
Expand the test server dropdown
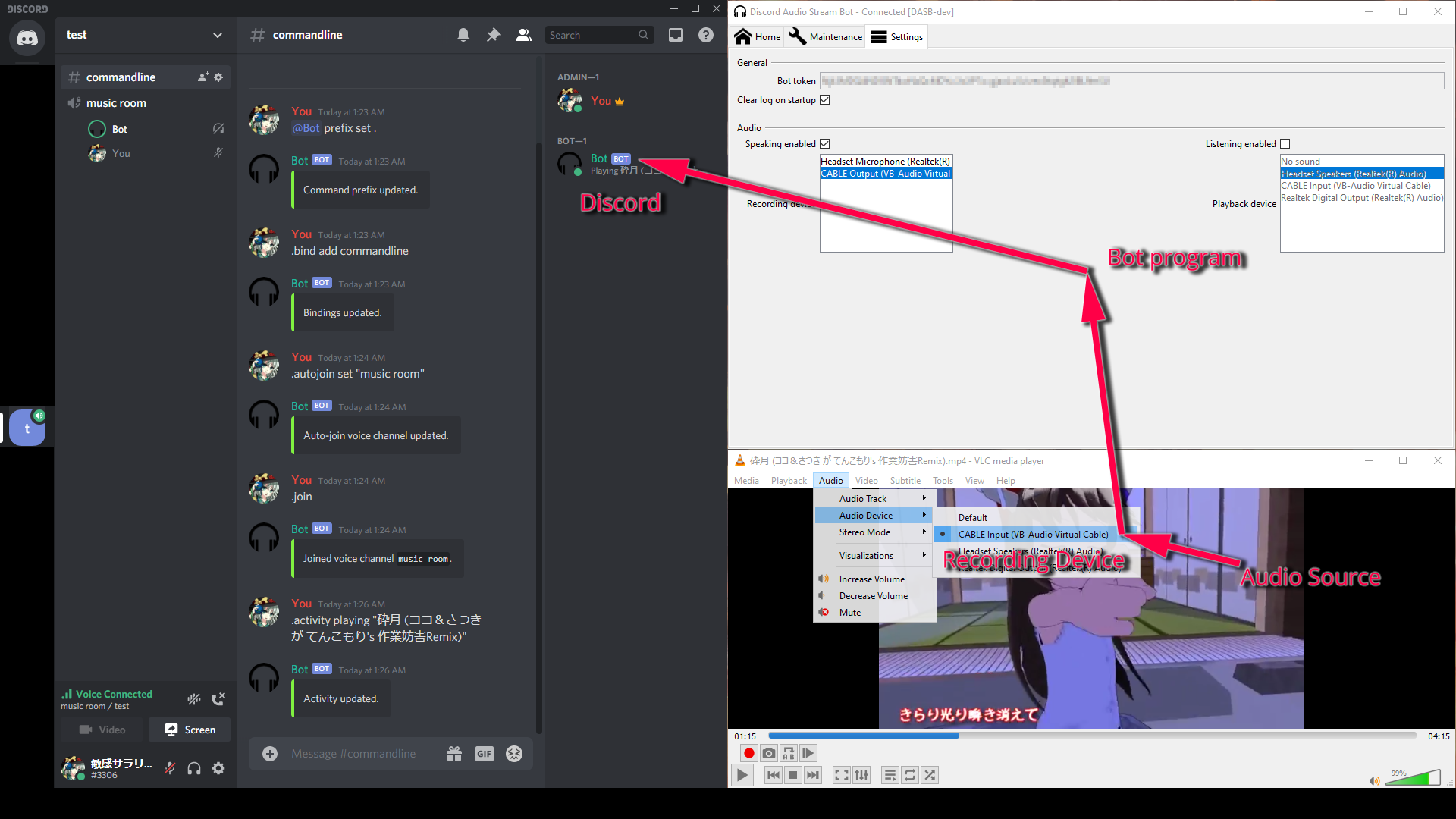coord(218,35)
